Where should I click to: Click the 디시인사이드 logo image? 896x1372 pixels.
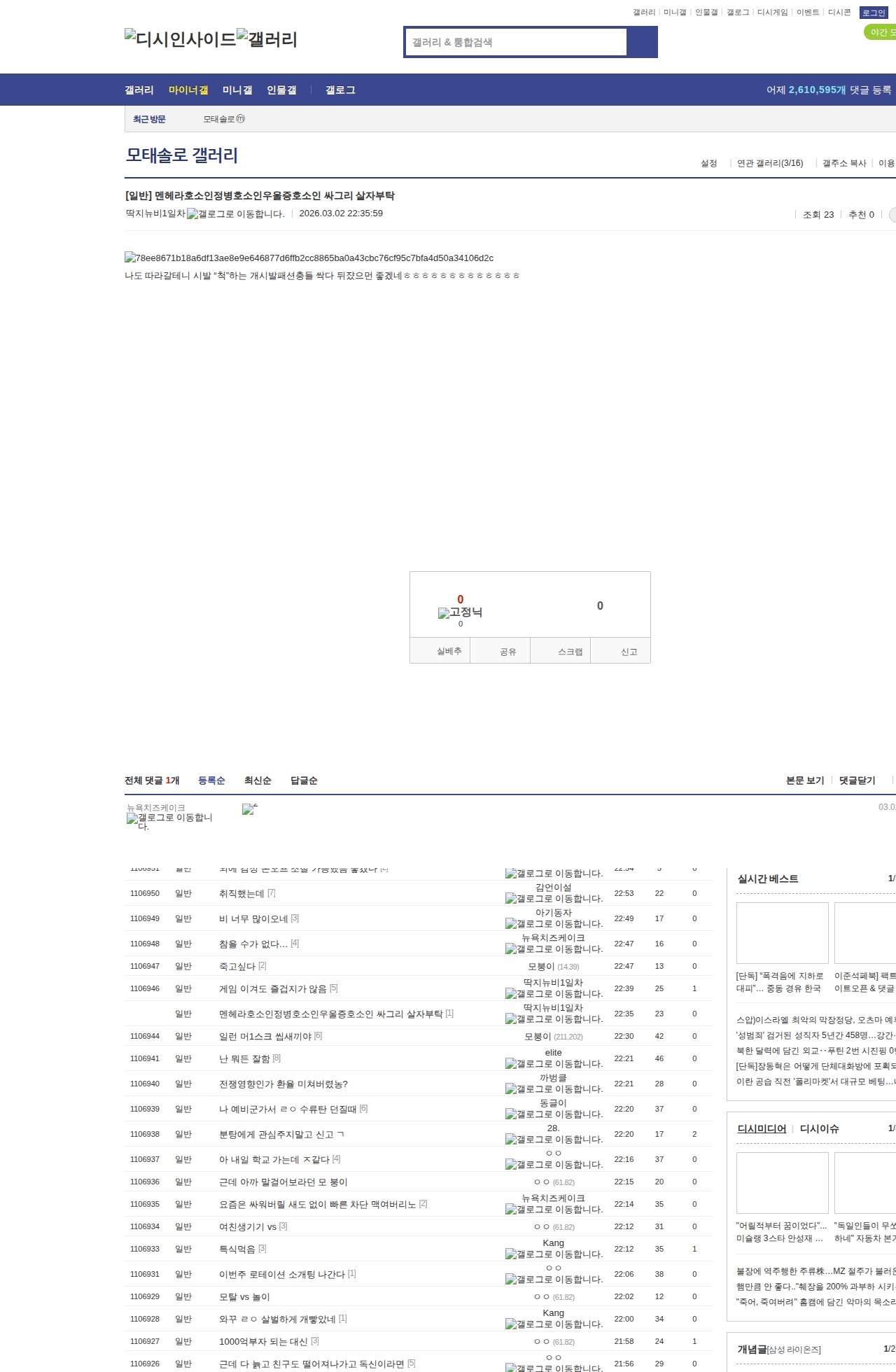[181, 39]
